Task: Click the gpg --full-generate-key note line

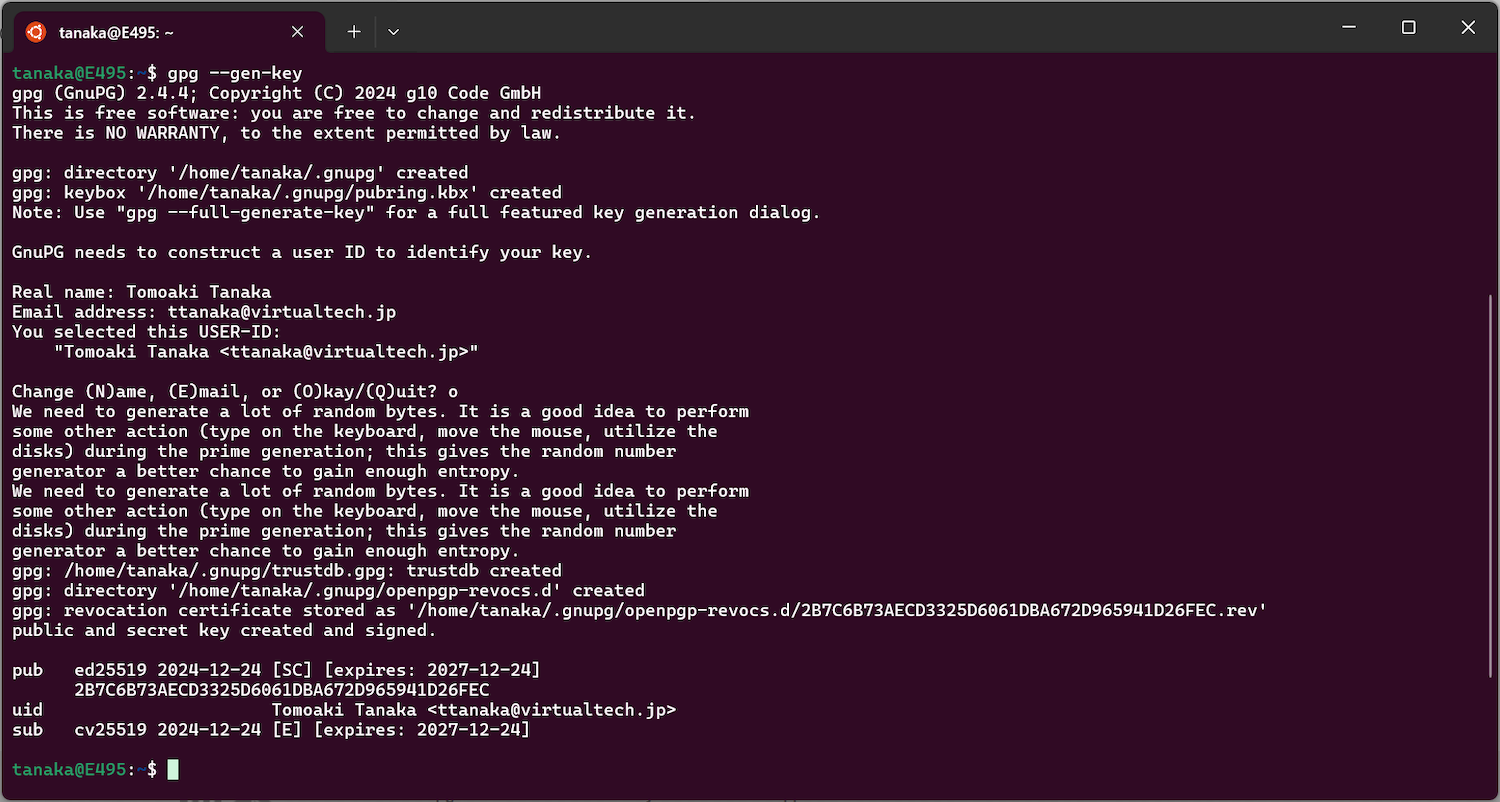Action: [416, 212]
